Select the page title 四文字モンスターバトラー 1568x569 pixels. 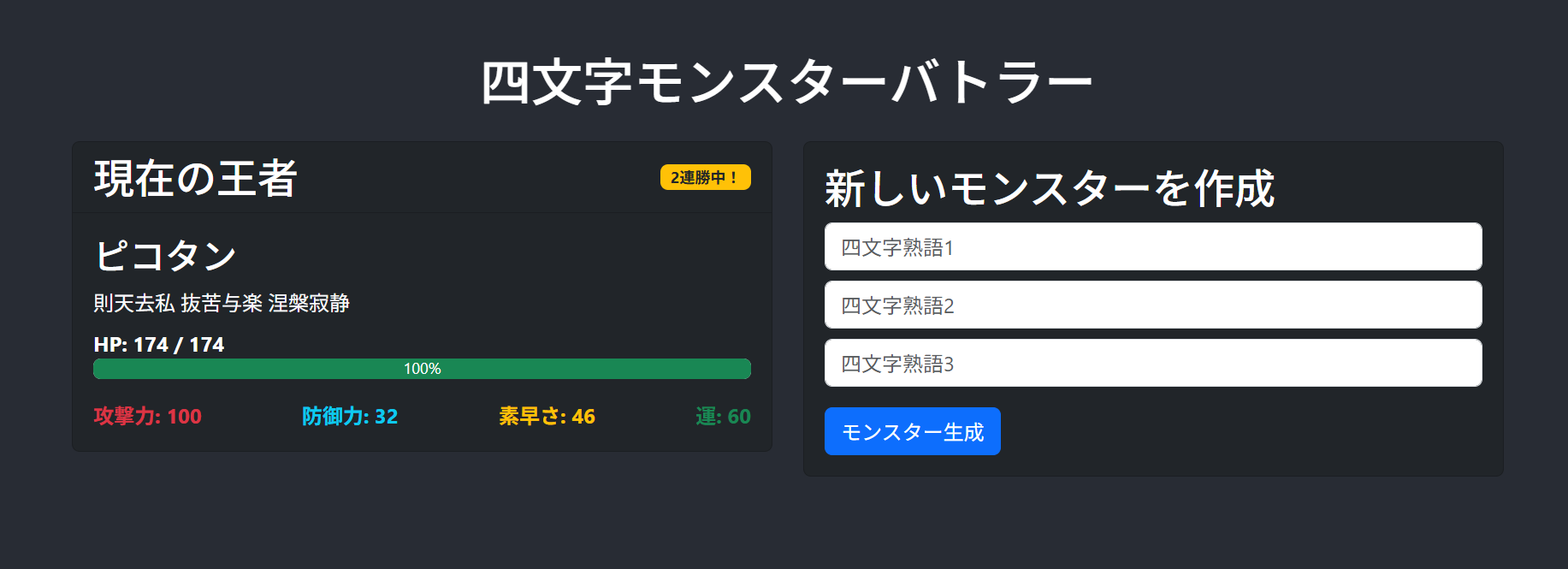[x=787, y=83]
